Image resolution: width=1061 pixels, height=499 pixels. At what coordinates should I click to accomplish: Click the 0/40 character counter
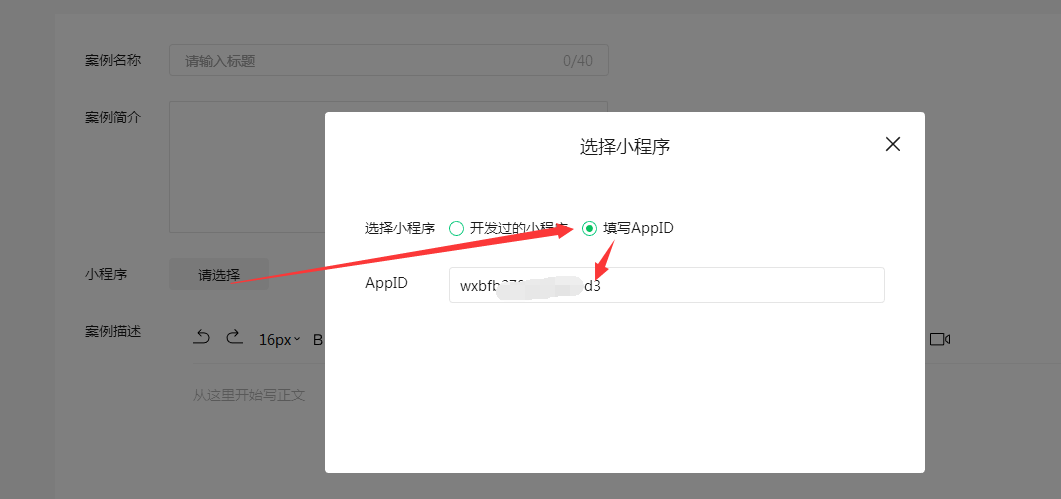click(x=578, y=61)
